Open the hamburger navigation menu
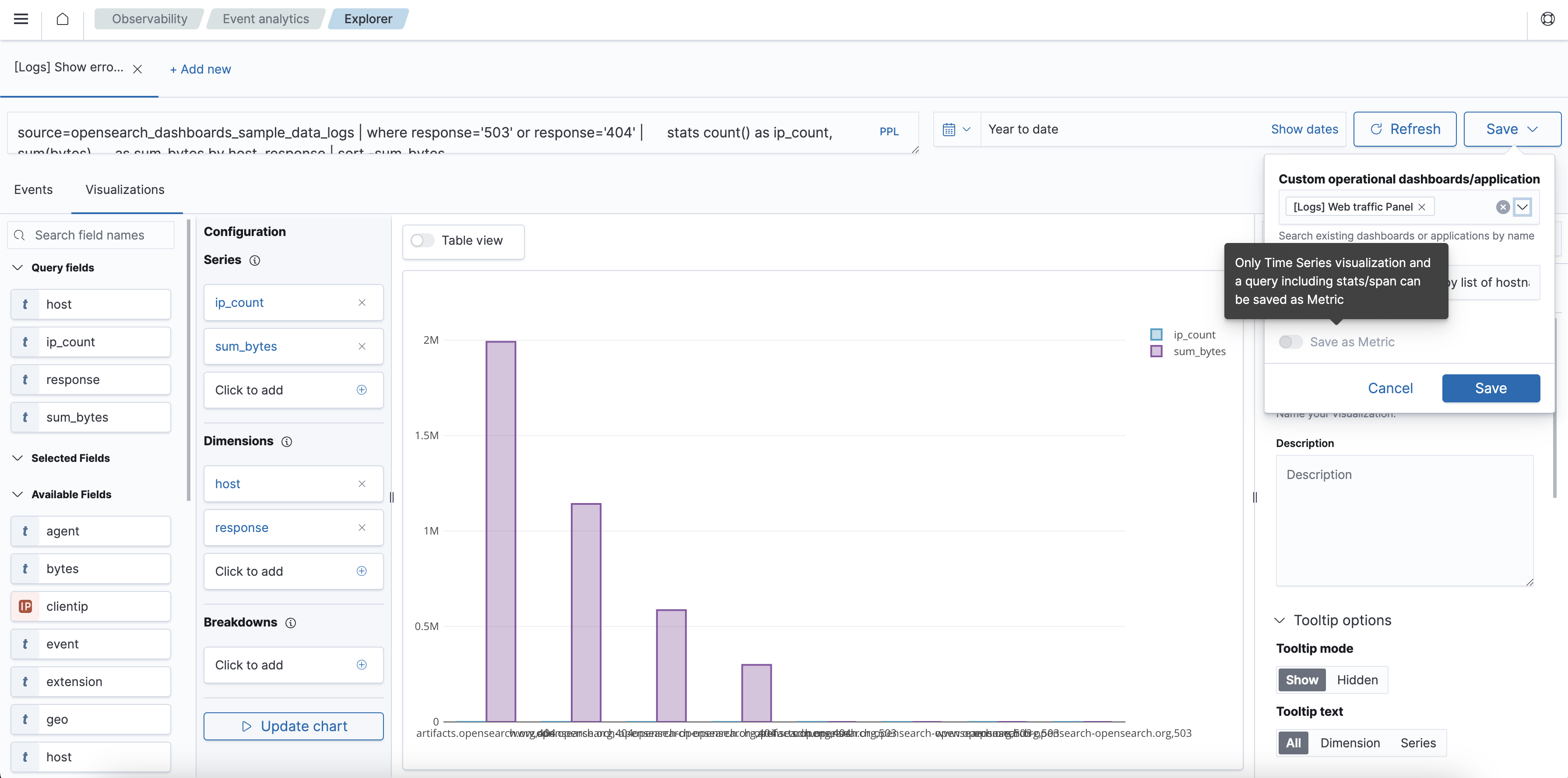Screen dimensions: 1568x778 click(x=21, y=19)
